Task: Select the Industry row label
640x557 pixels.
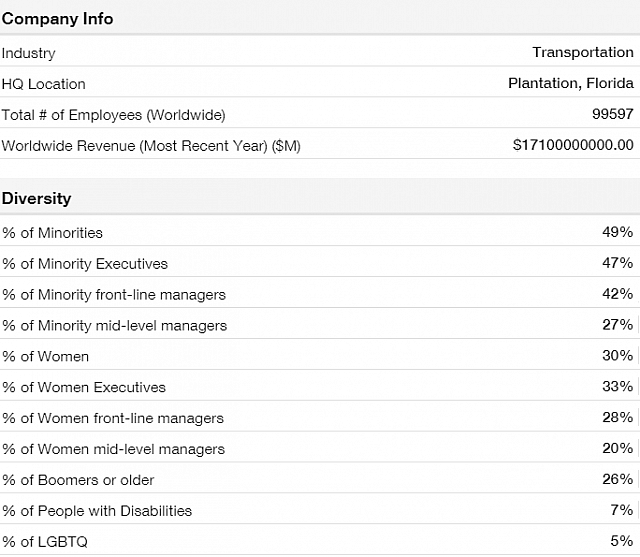Action: click(29, 53)
